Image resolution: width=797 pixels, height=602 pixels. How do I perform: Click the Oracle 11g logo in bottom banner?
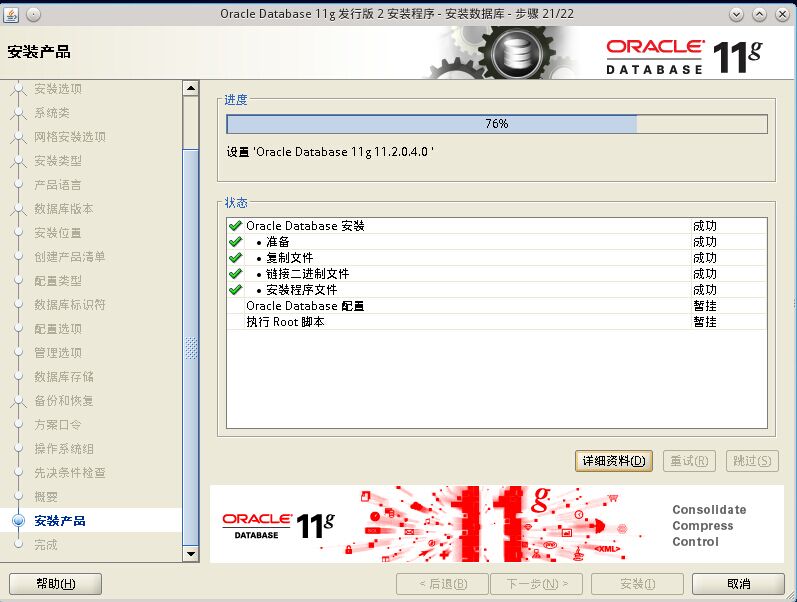[279, 526]
